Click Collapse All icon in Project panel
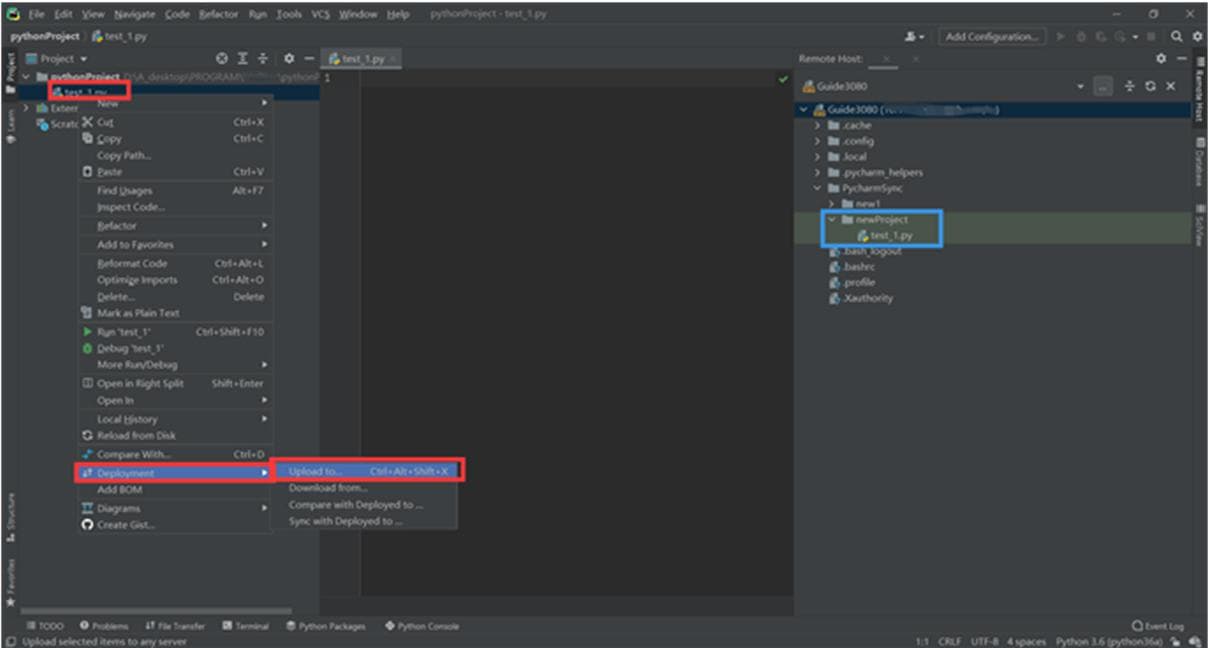This screenshot has width=1208, height=648. point(263,59)
